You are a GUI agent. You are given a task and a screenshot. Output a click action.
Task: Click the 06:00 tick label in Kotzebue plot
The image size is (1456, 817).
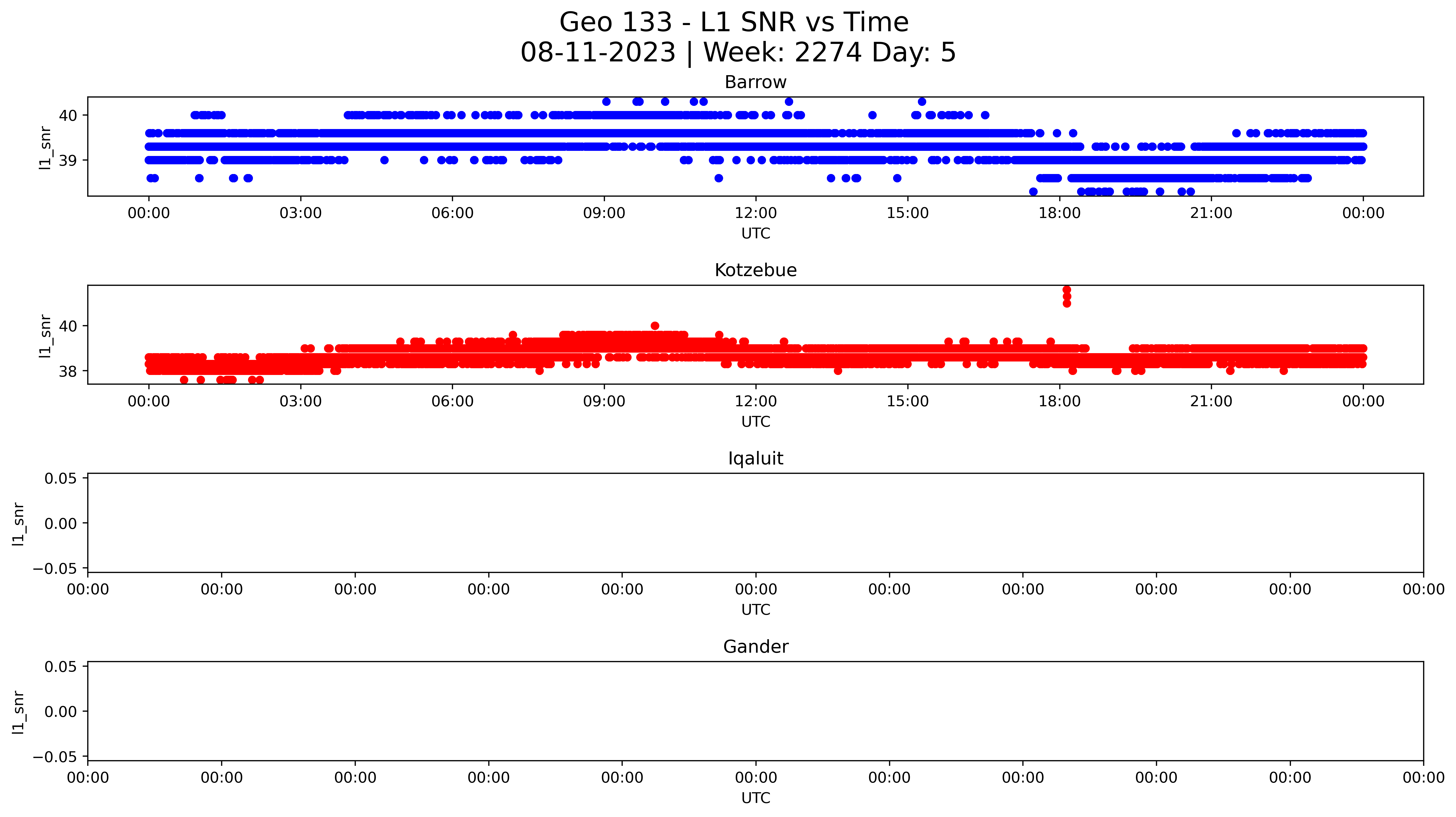pos(452,401)
